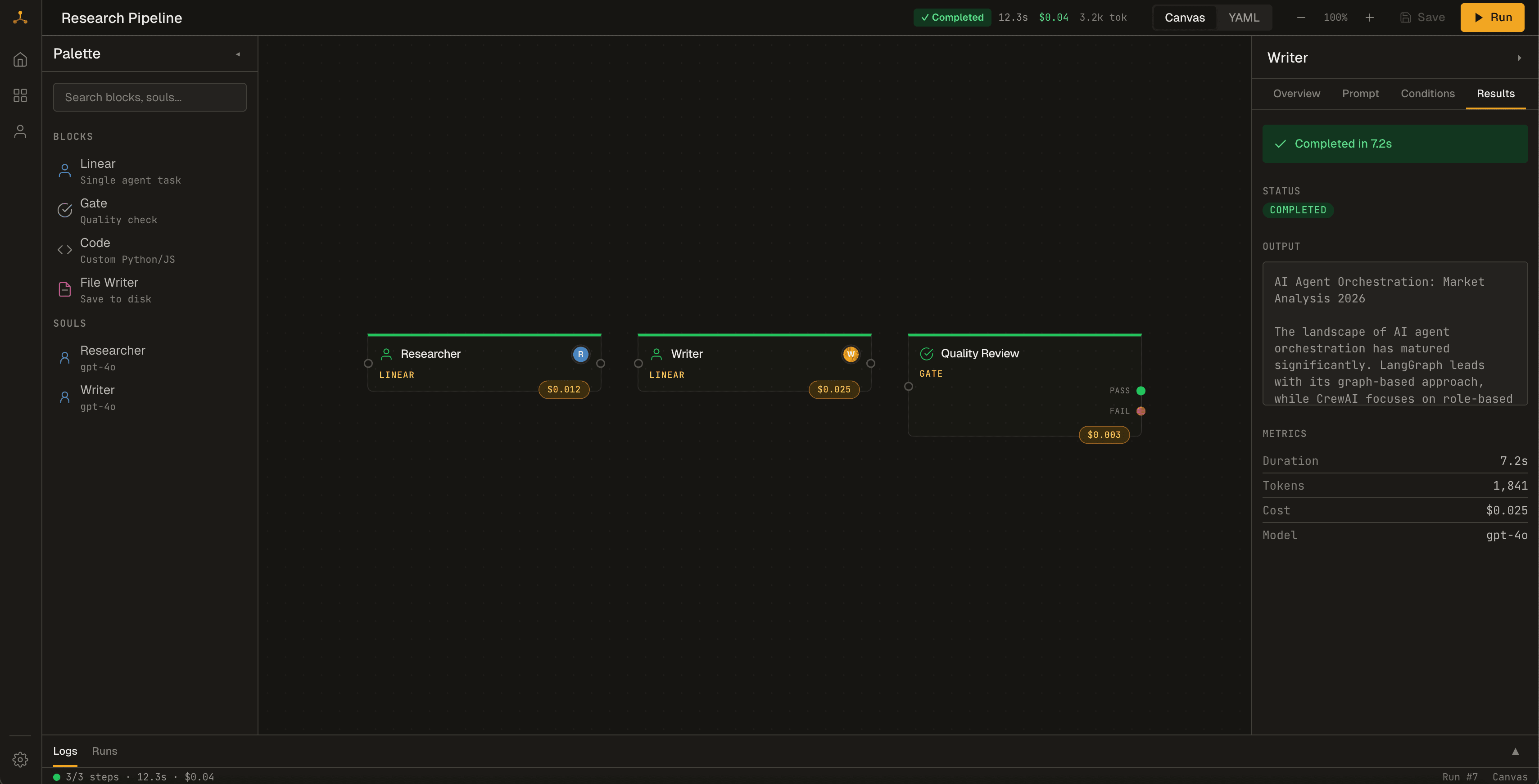Connect from the PASS output of Quality Review
1539x784 pixels.
(1141, 390)
